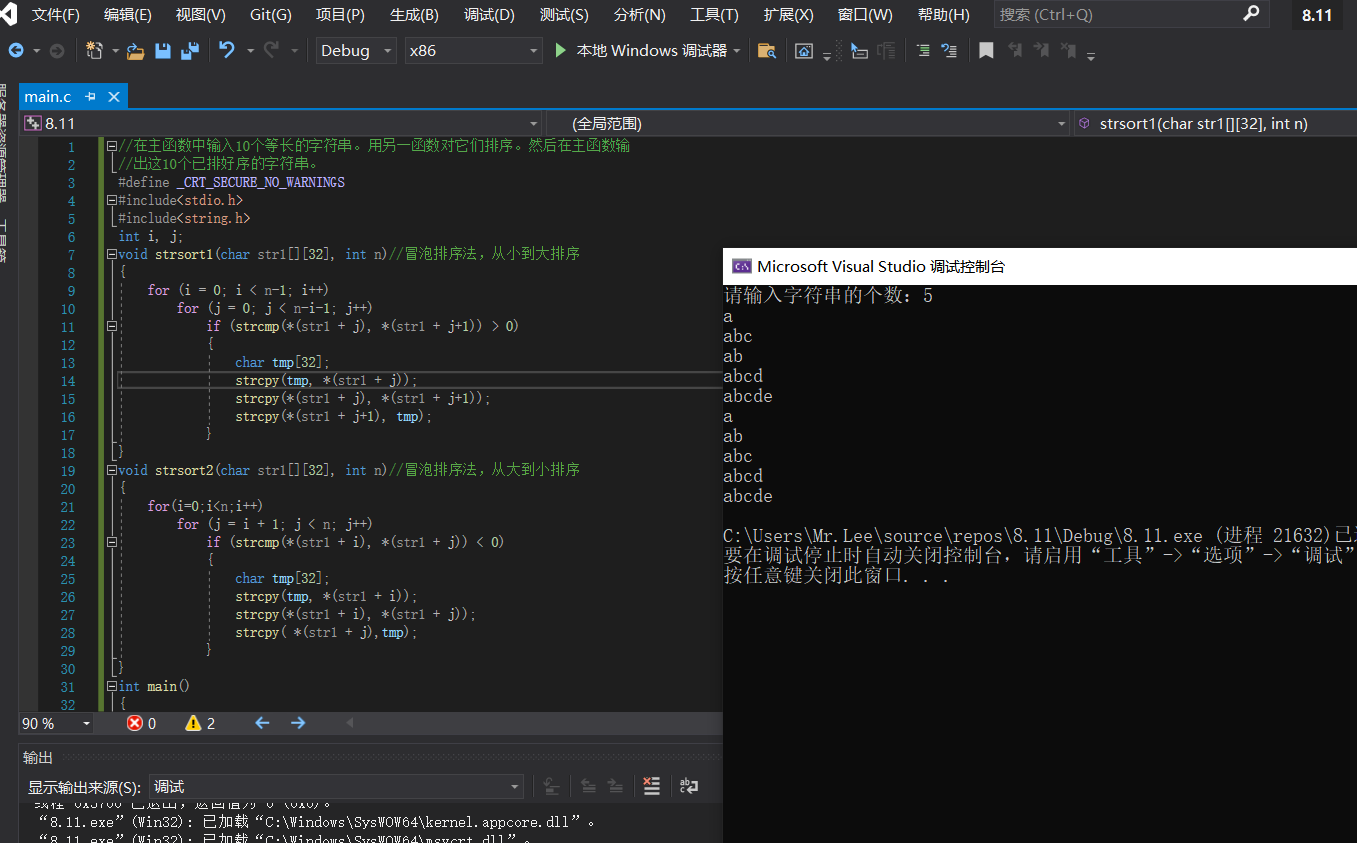Open the global scope (全局范围) dropdown
Viewport: 1357px width, 843px height.
coord(808,123)
